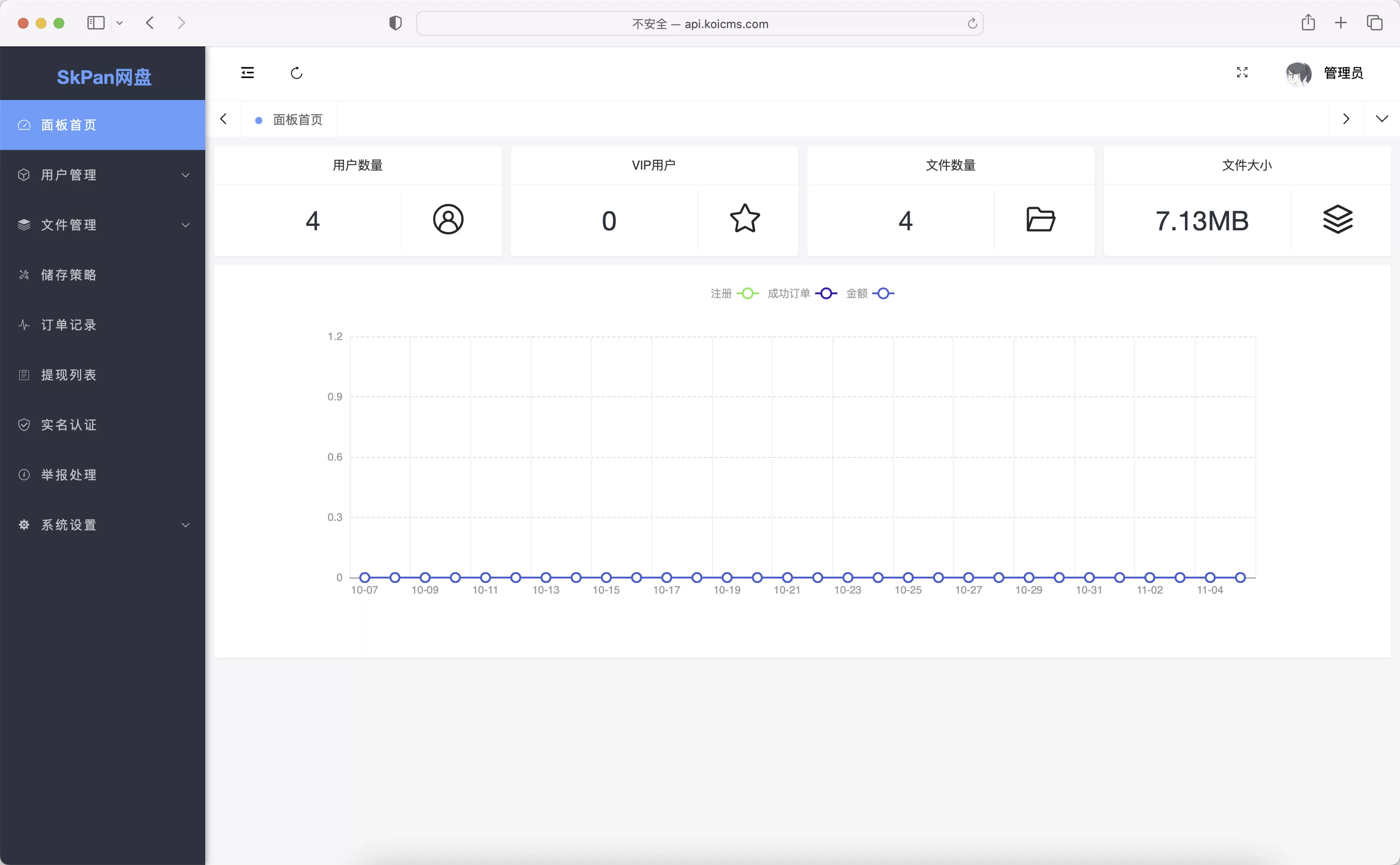Toggle the 金额 series in chart legend
The width and height of the screenshot is (1400, 865).
click(x=870, y=294)
